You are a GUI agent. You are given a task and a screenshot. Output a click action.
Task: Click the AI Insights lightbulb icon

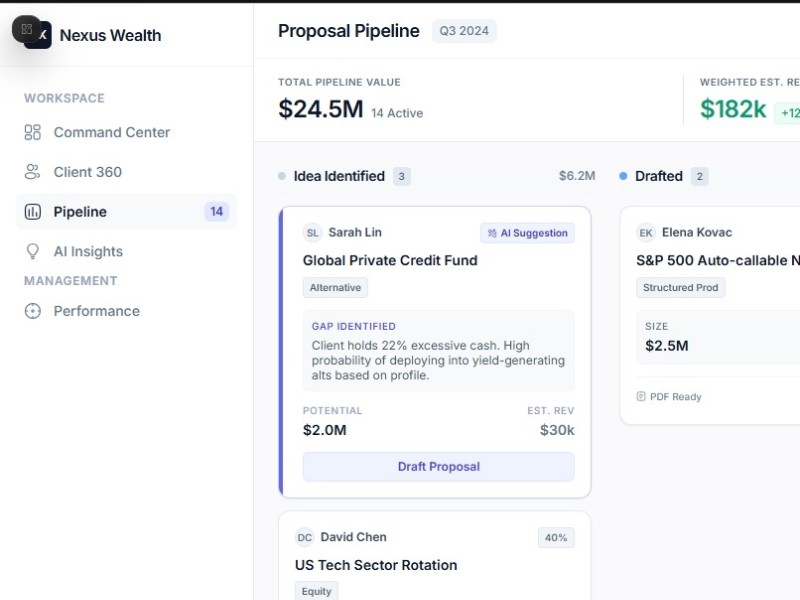[x=33, y=252]
